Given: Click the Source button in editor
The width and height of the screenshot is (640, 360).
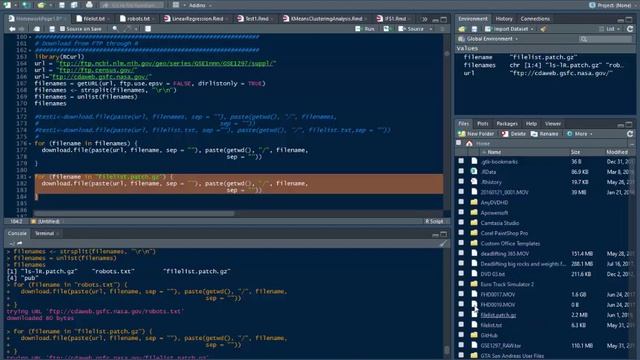Looking at the screenshot, I should pyautogui.click(x=411, y=29).
